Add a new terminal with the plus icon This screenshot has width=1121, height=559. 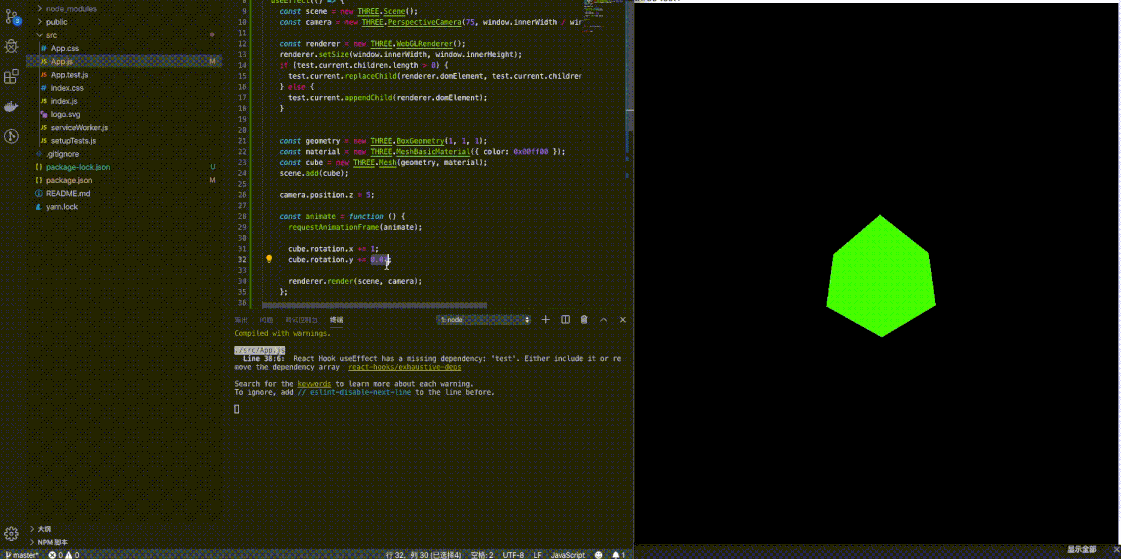[545, 320]
